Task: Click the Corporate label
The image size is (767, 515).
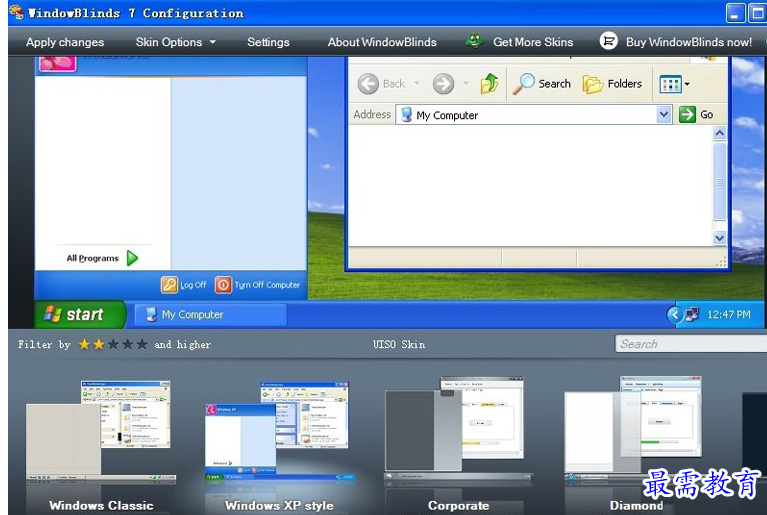Action: pyautogui.click(x=458, y=506)
